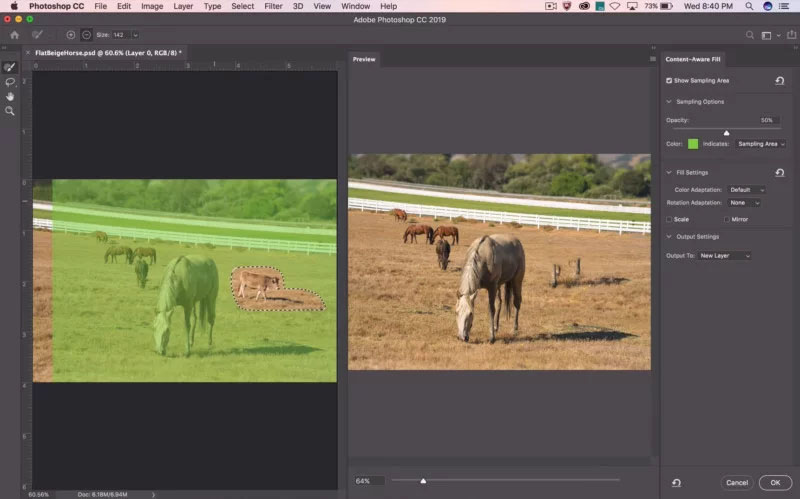Open the Output To New Layer dropdown
Image resolution: width=800 pixels, height=499 pixels.
(x=724, y=256)
